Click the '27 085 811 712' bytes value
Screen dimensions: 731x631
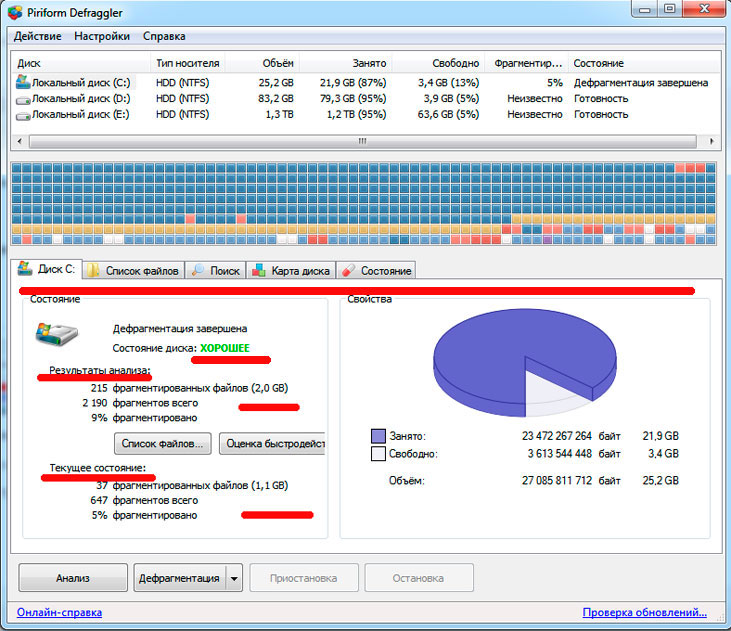[557, 480]
